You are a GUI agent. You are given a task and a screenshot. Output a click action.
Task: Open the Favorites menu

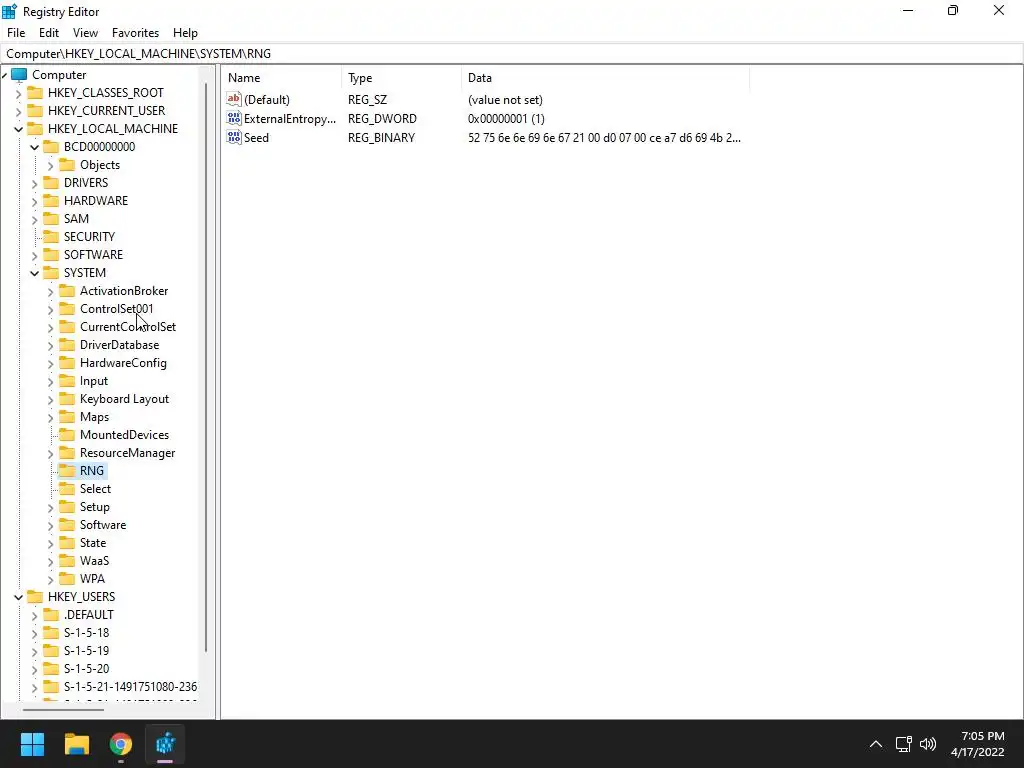coord(135,33)
